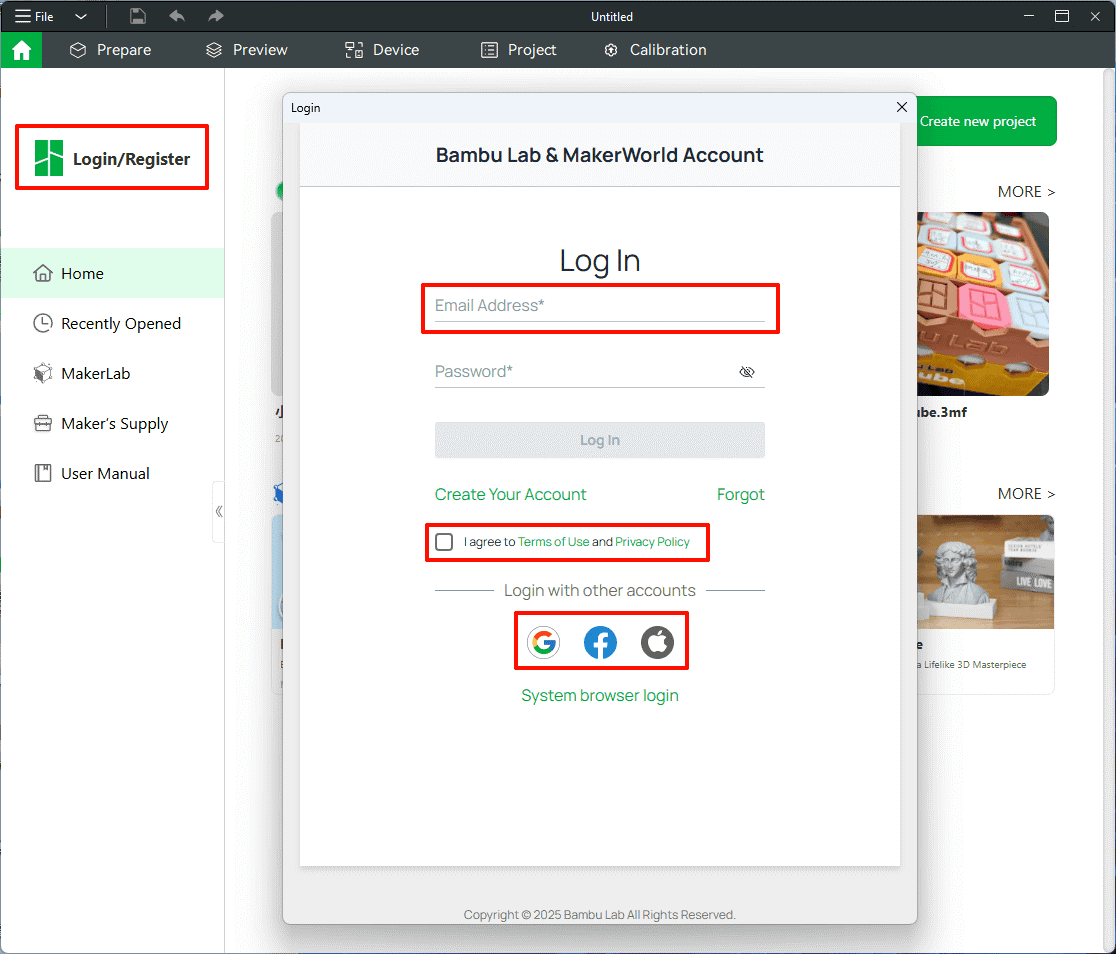Click the green Home icon in toolbar
The image size is (1116, 954).
click(21, 50)
